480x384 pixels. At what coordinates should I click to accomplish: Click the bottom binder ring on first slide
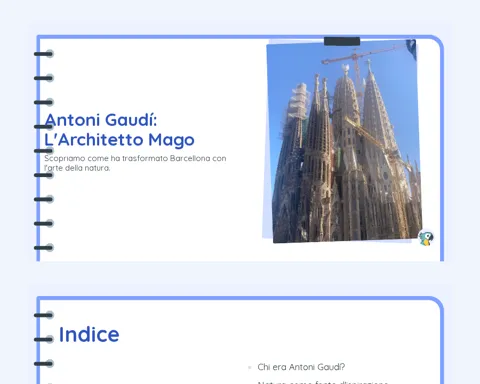(x=44, y=248)
